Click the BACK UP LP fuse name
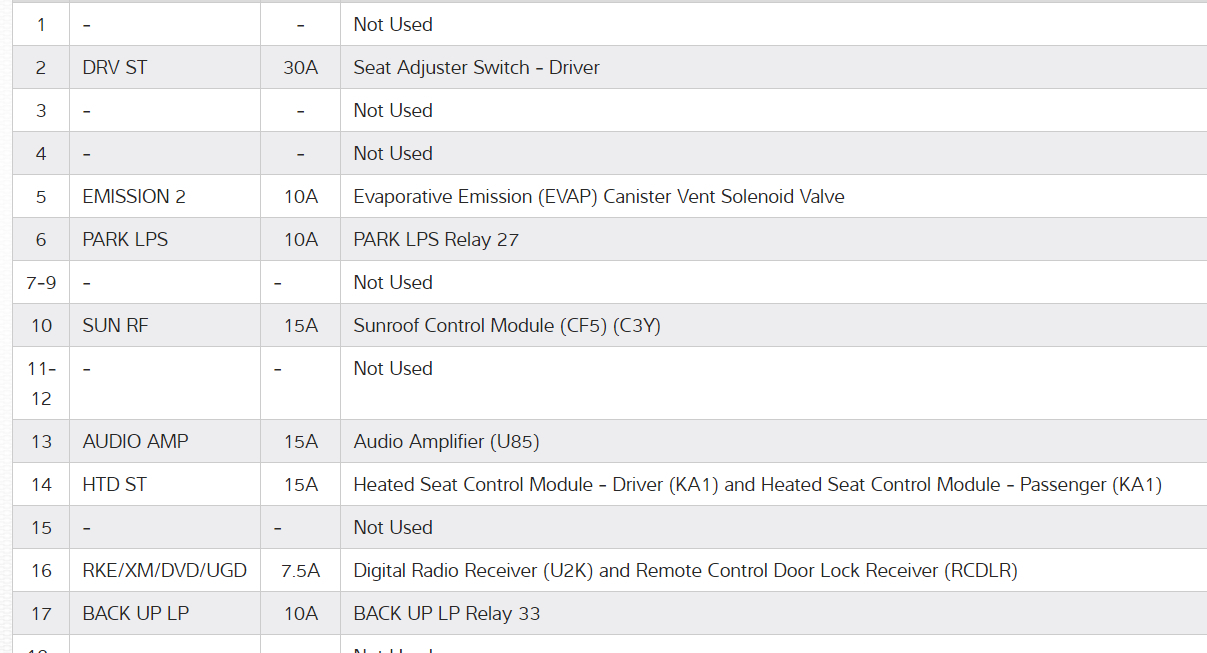The height and width of the screenshot is (653, 1207). point(135,614)
